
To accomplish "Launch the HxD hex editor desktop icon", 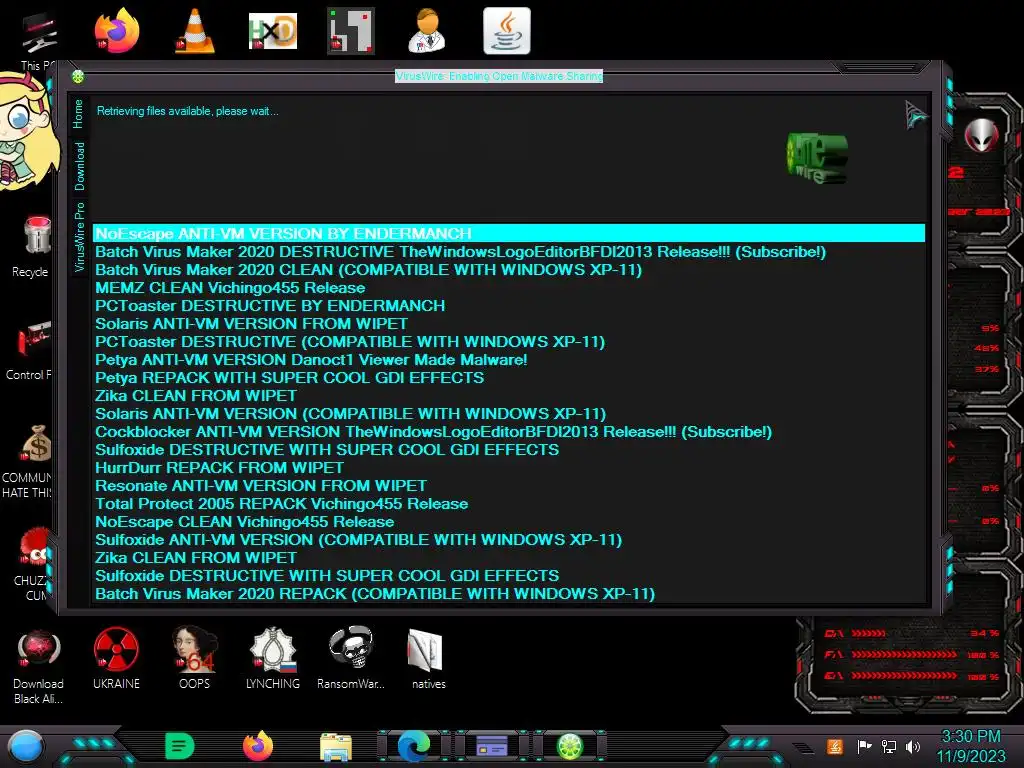I will click(273, 31).
